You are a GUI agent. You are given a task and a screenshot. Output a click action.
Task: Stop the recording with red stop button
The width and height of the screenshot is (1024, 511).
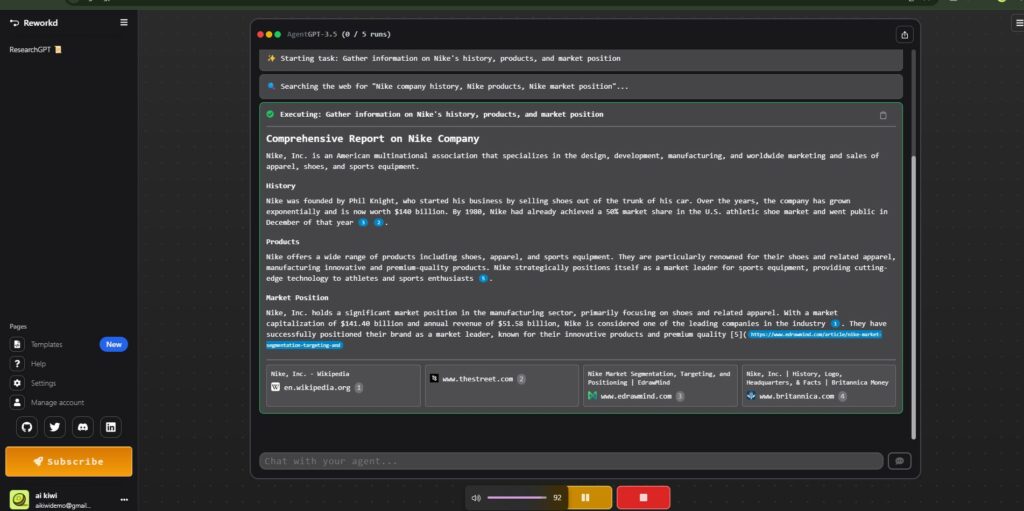[x=643, y=498]
